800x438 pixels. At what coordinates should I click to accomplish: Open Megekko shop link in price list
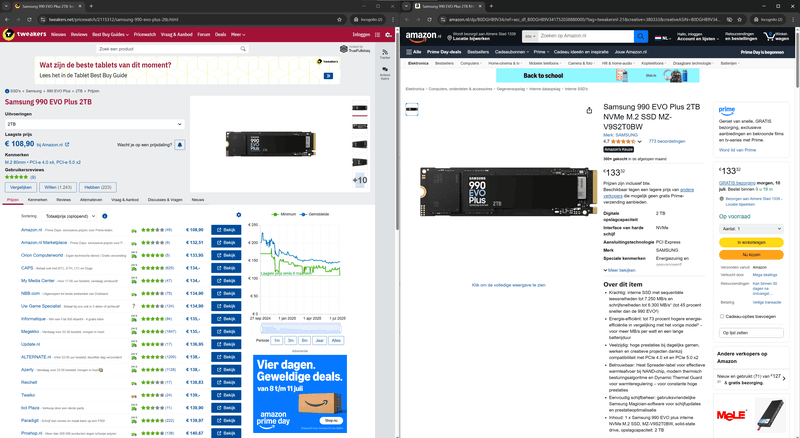(x=30, y=332)
